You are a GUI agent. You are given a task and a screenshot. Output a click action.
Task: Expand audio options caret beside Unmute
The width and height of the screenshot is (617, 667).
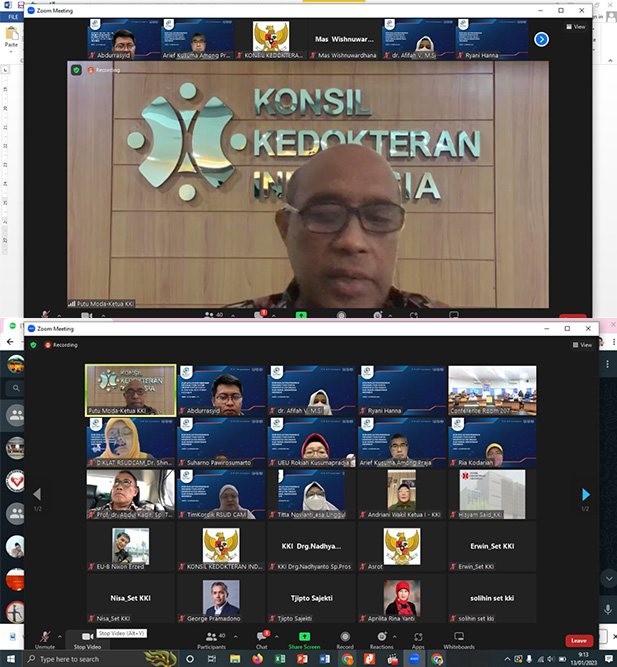tap(60, 637)
